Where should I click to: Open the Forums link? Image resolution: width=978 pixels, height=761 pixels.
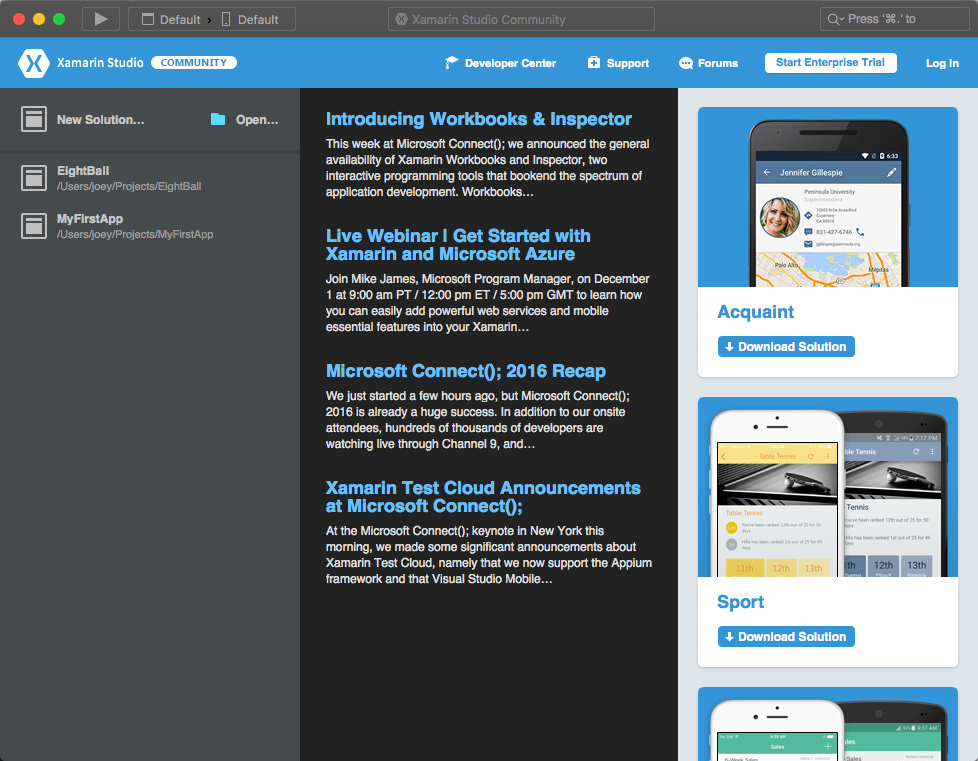pos(709,63)
